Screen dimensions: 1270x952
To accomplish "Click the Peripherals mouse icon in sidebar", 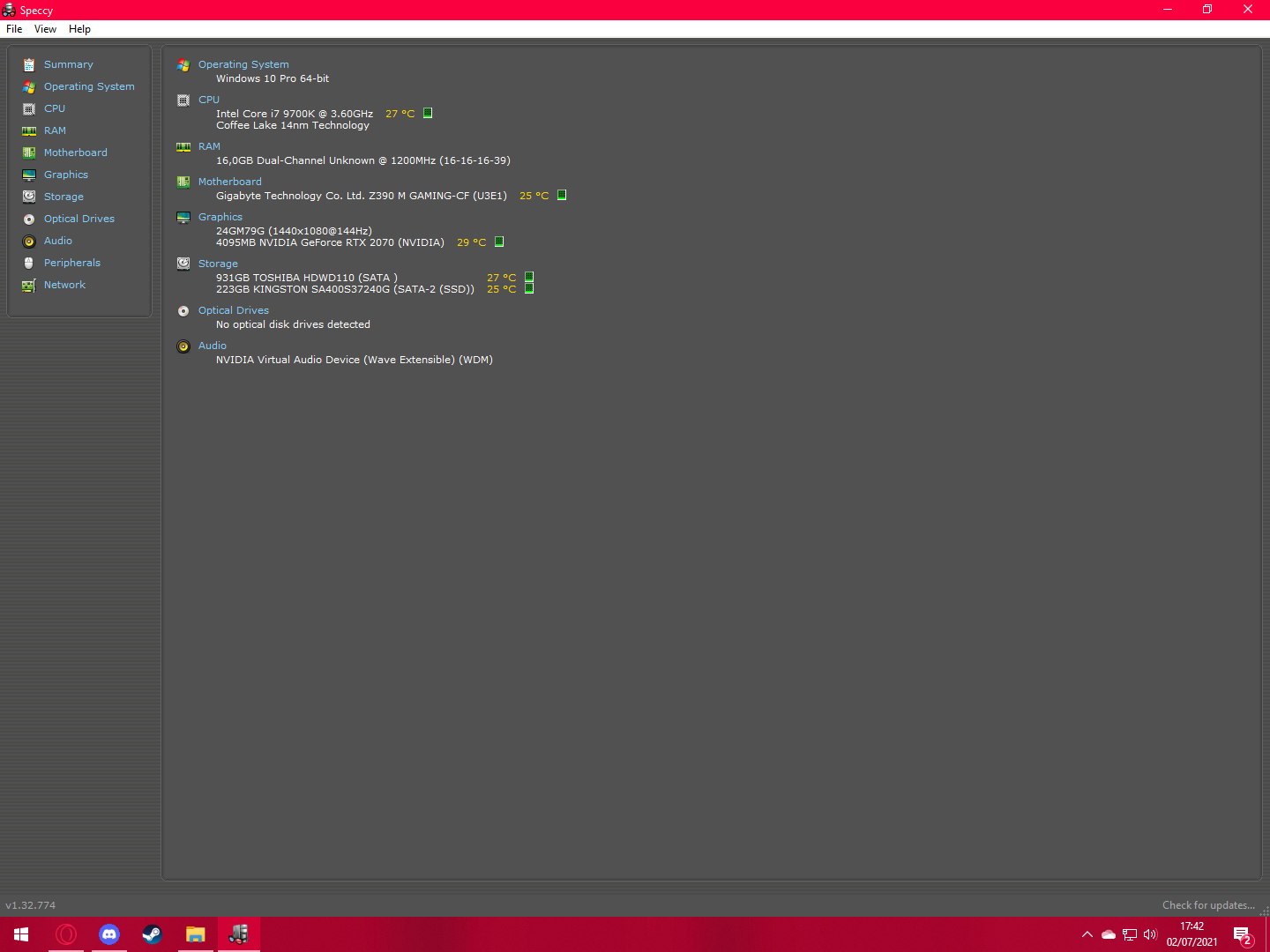I will 29,263.
